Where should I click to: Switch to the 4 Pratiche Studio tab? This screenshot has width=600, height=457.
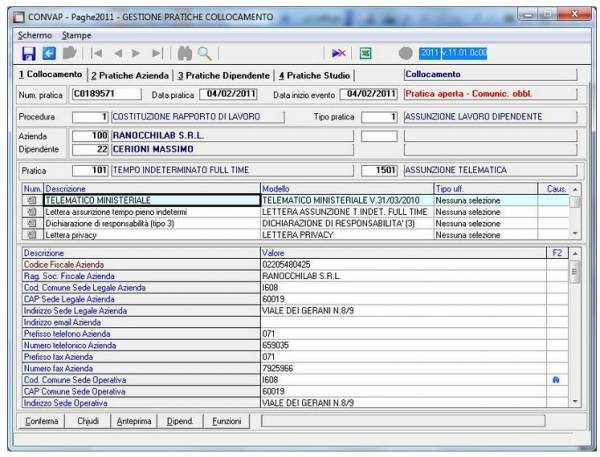[315, 75]
